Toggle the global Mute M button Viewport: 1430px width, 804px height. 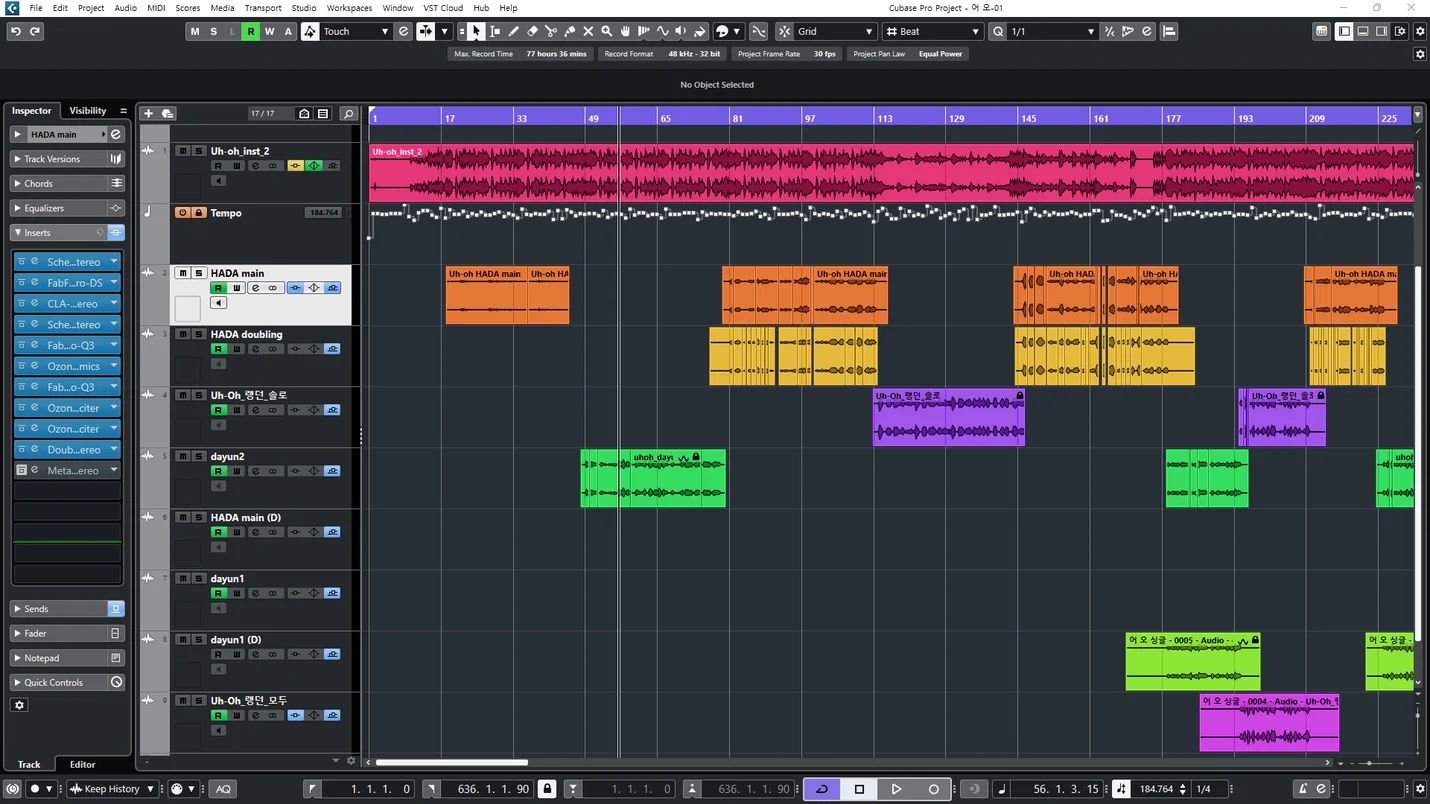tap(194, 31)
